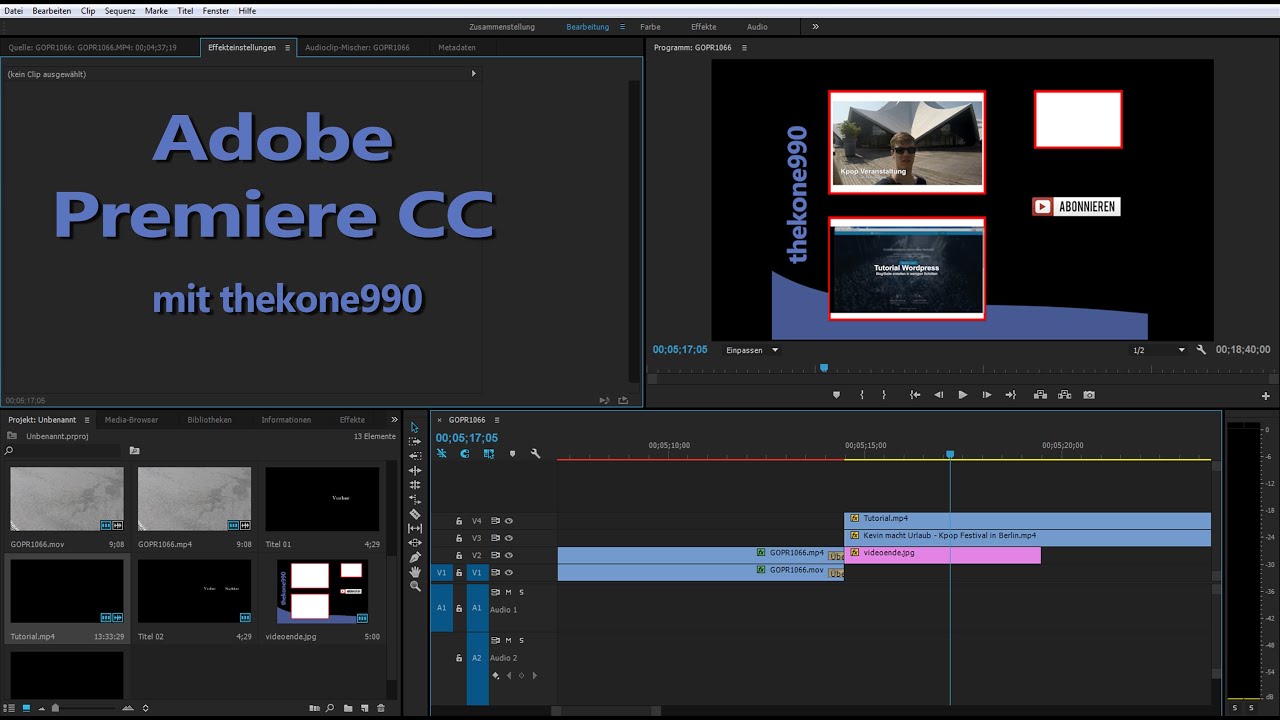Select the Zoom magnifier tool
This screenshot has height=720, width=1280.
click(415, 586)
